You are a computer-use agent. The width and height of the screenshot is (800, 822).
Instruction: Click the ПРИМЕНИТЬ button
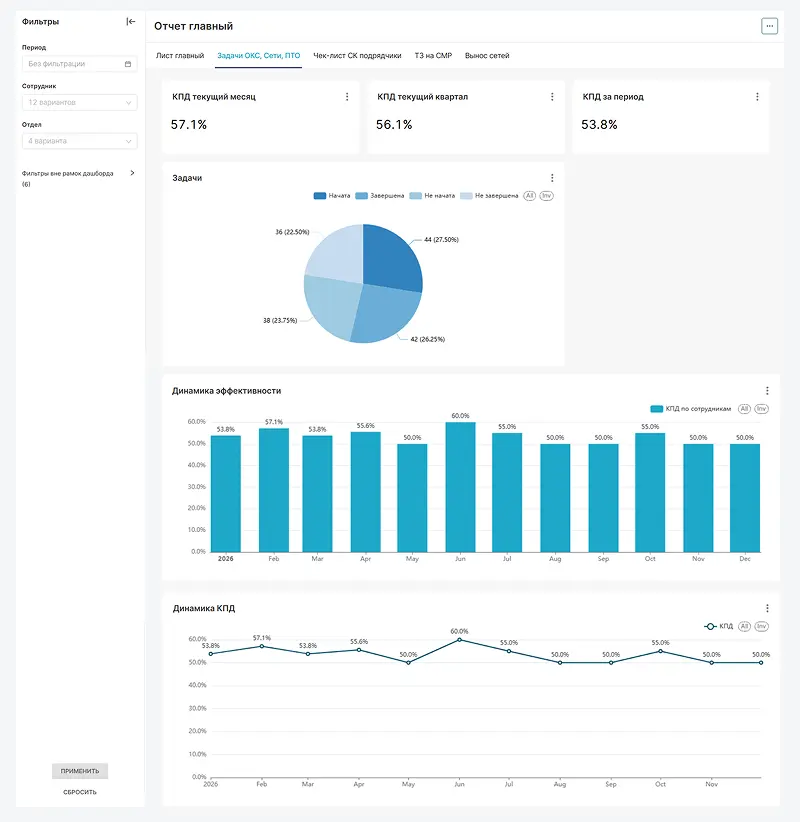(x=80, y=771)
